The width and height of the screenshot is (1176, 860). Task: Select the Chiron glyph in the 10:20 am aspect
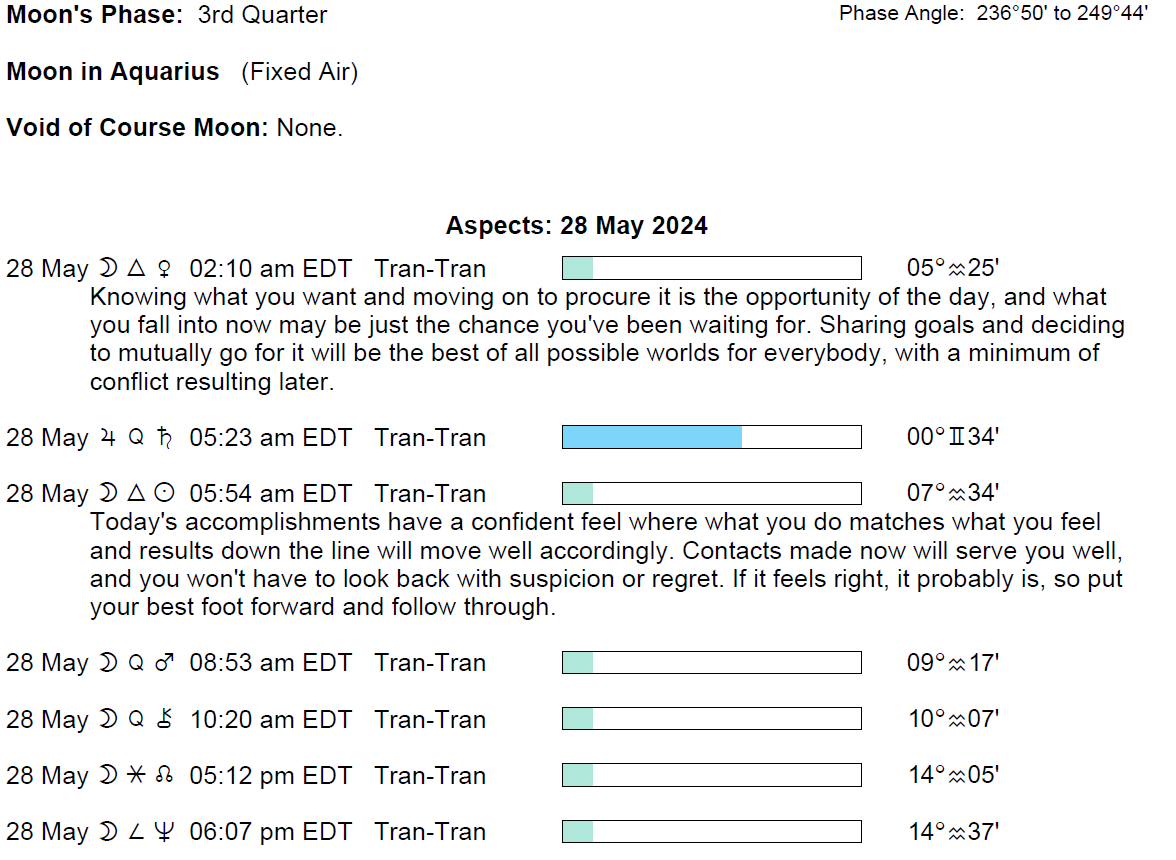(x=165, y=720)
